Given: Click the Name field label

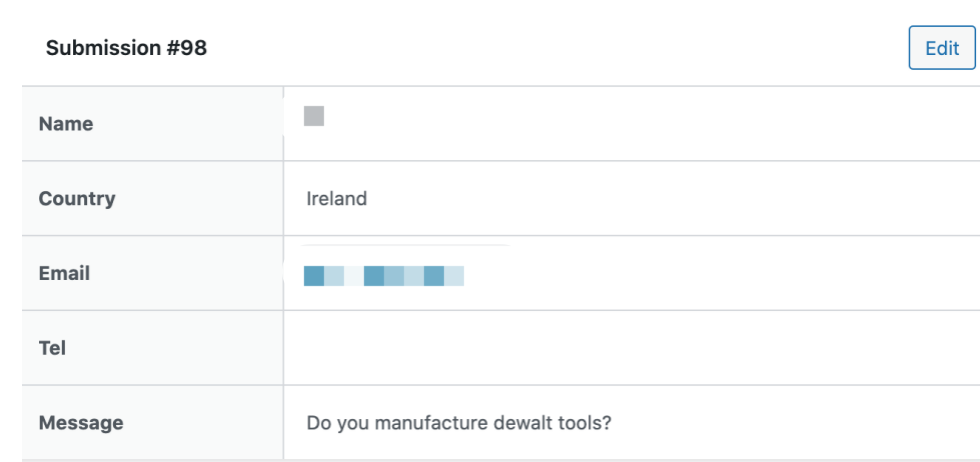Looking at the screenshot, I should [x=66, y=124].
